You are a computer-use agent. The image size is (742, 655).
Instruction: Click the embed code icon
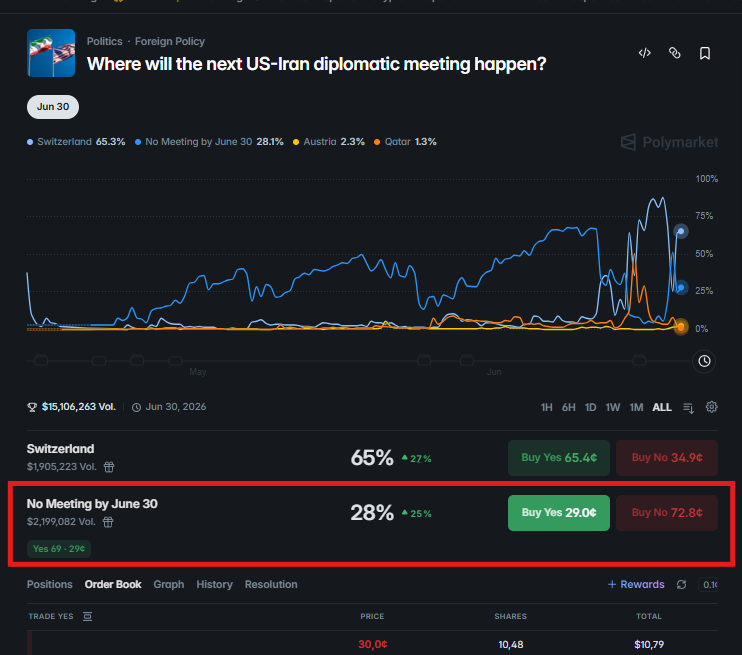645,53
